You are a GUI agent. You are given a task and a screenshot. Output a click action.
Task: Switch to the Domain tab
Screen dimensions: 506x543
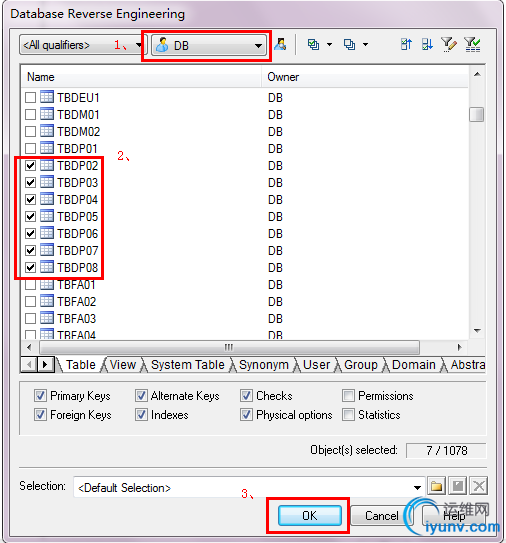[414, 365]
